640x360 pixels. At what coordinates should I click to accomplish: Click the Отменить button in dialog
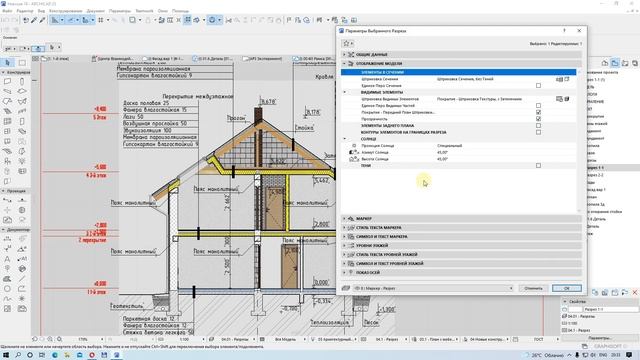coord(533,288)
